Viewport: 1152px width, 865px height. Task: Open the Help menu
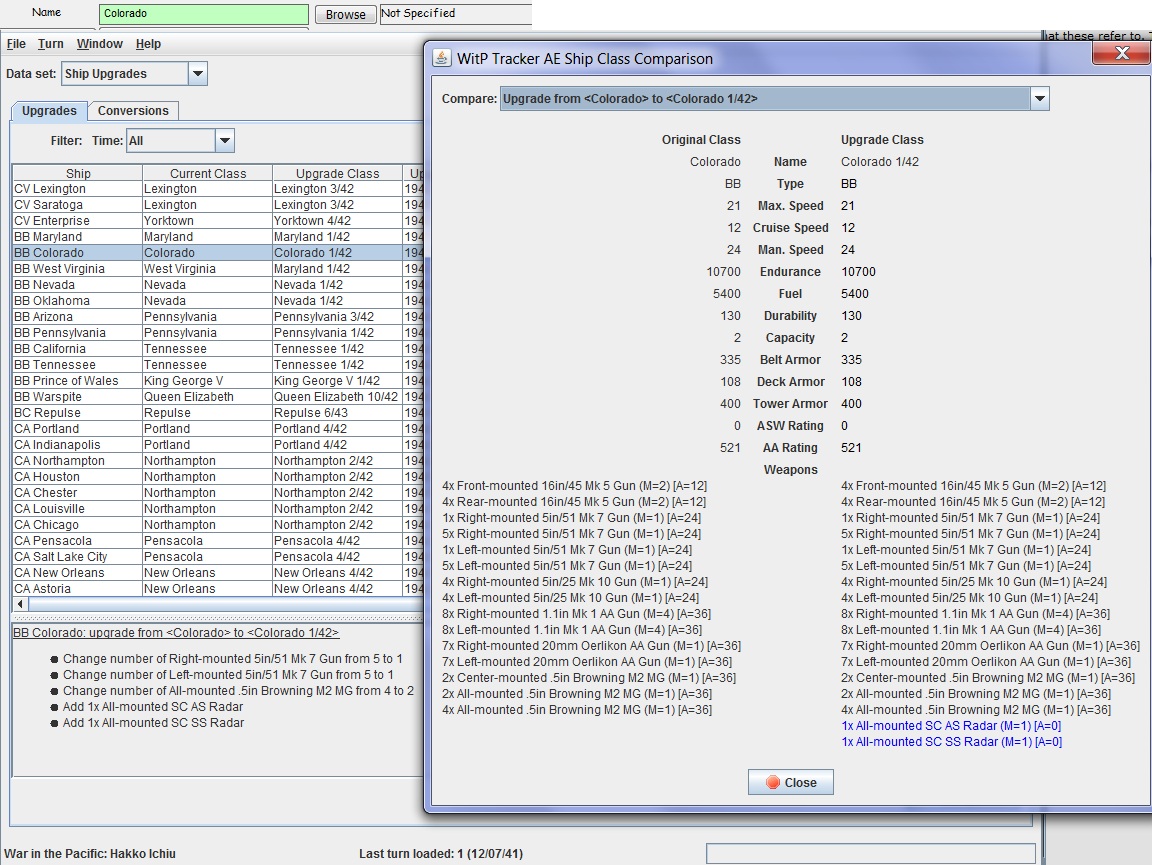148,44
